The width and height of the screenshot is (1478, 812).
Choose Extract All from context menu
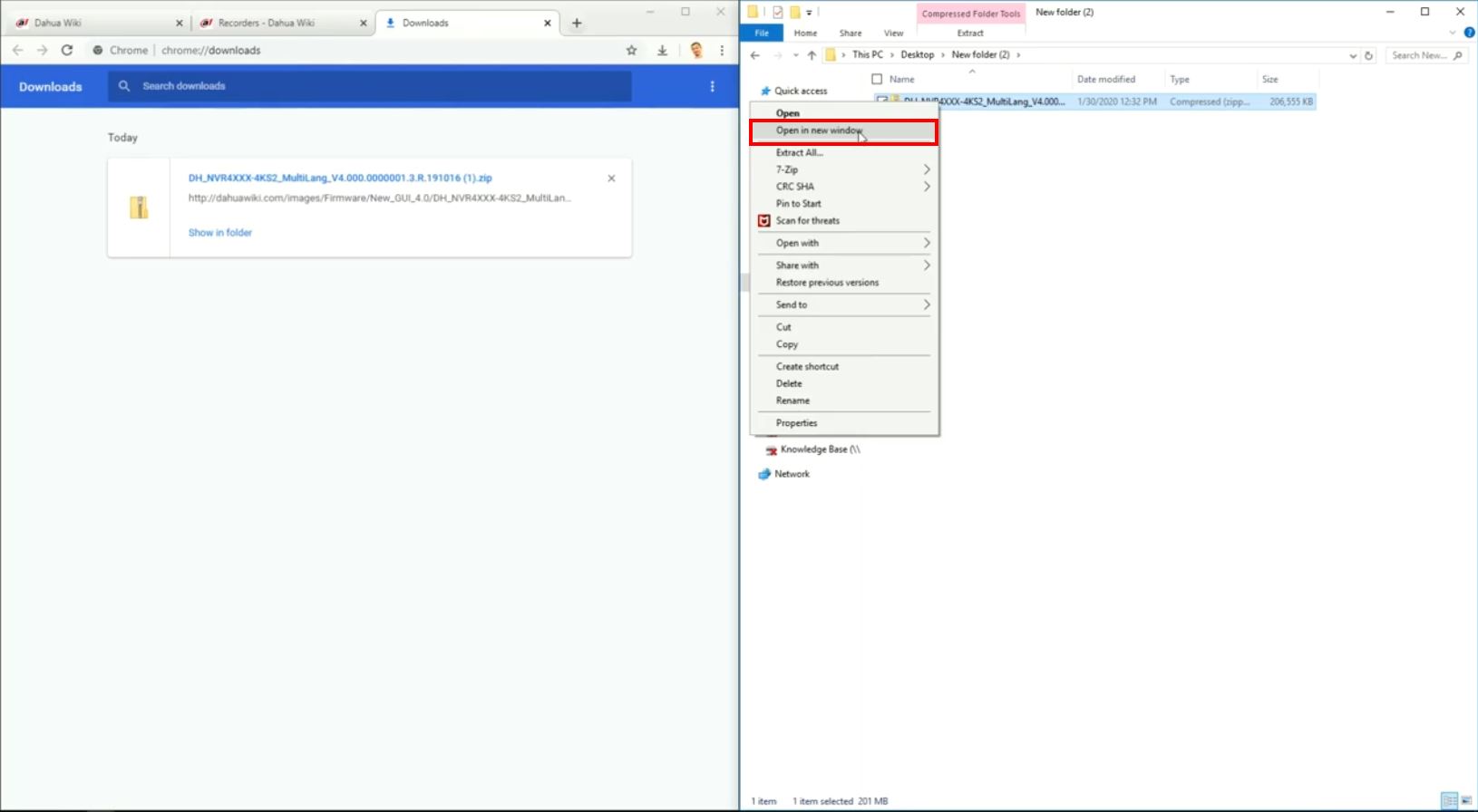coord(799,153)
